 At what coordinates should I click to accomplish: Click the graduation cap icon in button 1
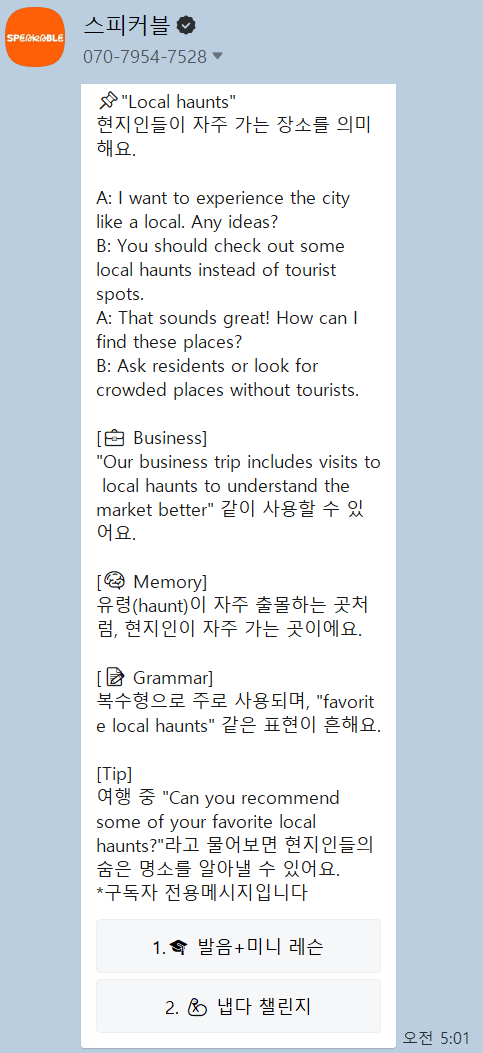pyautogui.click(x=178, y=948)
